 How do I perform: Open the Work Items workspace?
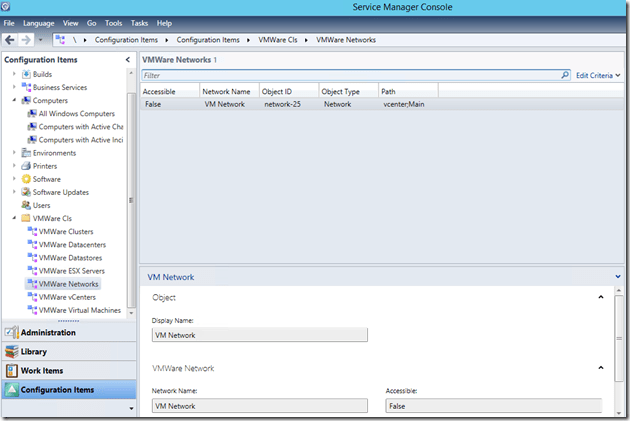(x=43, y=371)
